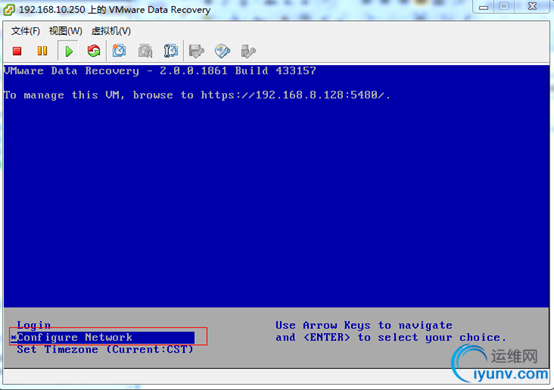The image size is (554, 390).
Task: Open the 文件(F) menu
Action: tap(25, 31)
